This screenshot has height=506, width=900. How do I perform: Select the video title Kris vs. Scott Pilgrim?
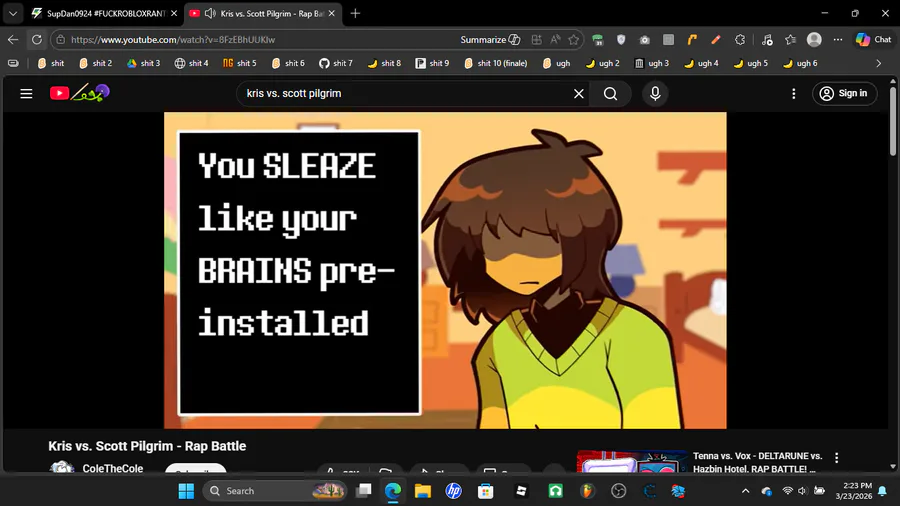pyautogui.click(x=147, y=446)
